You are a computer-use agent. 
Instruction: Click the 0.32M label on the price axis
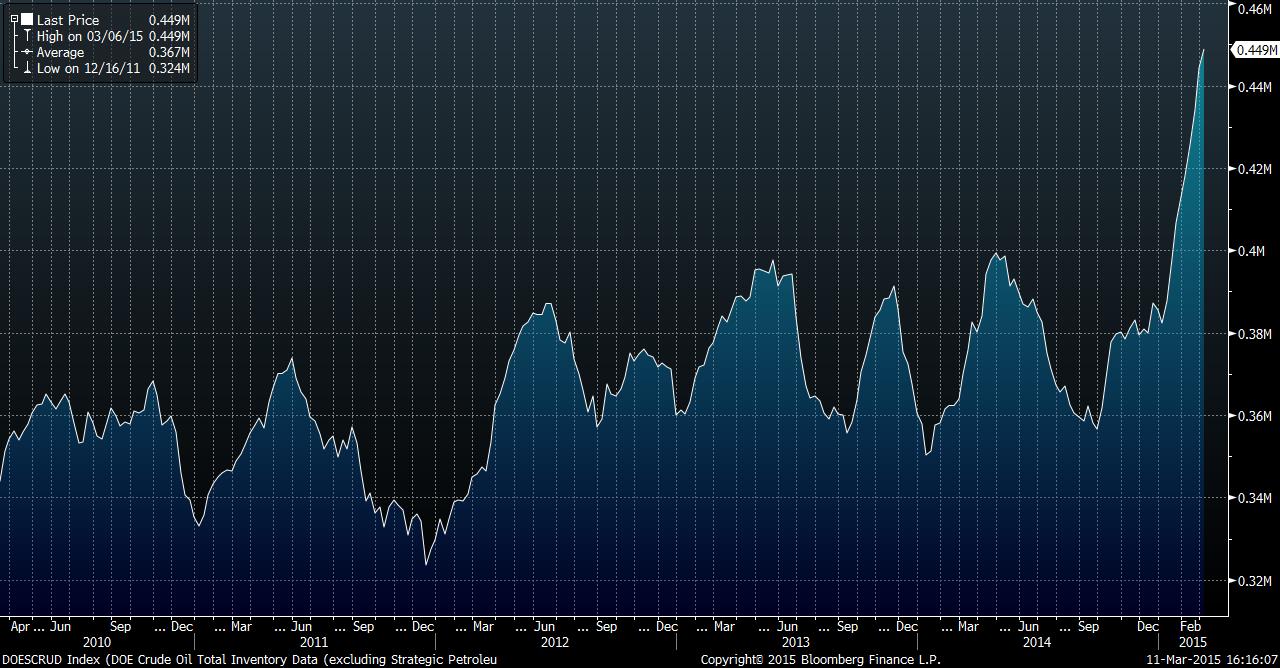pos(1254,581)
